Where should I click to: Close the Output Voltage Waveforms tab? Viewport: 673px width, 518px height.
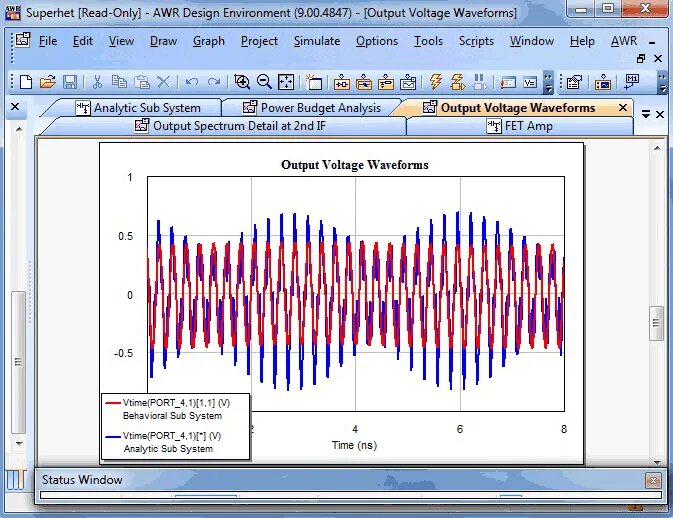point(623,108)
